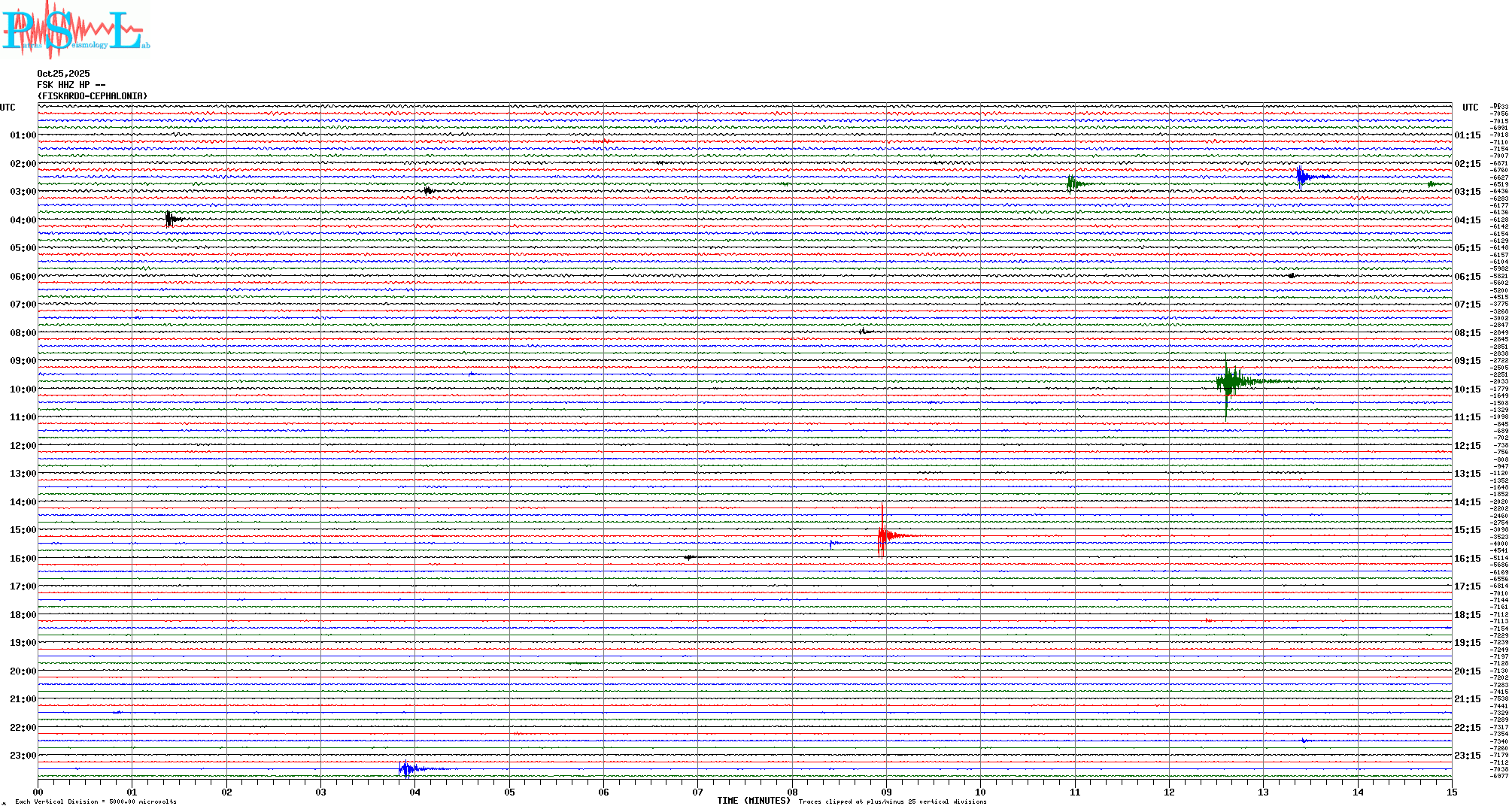Click the vertical division microvolts note
The height and width of the screenshot is (812, 1512).
[x=96, y=801]
